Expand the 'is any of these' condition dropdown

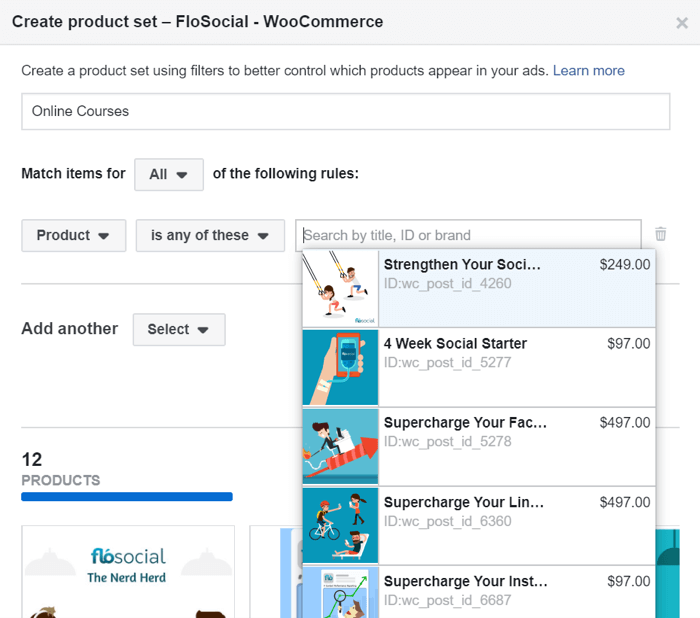point(210,235)
